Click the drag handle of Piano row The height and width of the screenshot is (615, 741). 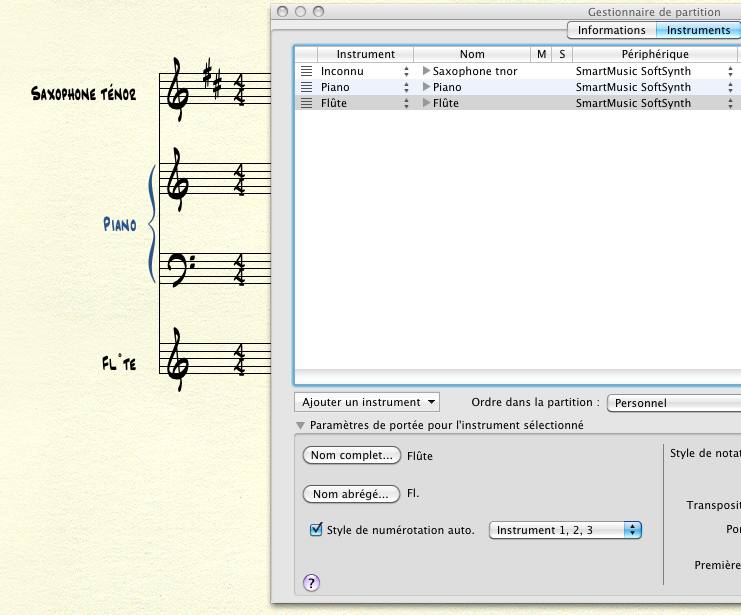306,88
